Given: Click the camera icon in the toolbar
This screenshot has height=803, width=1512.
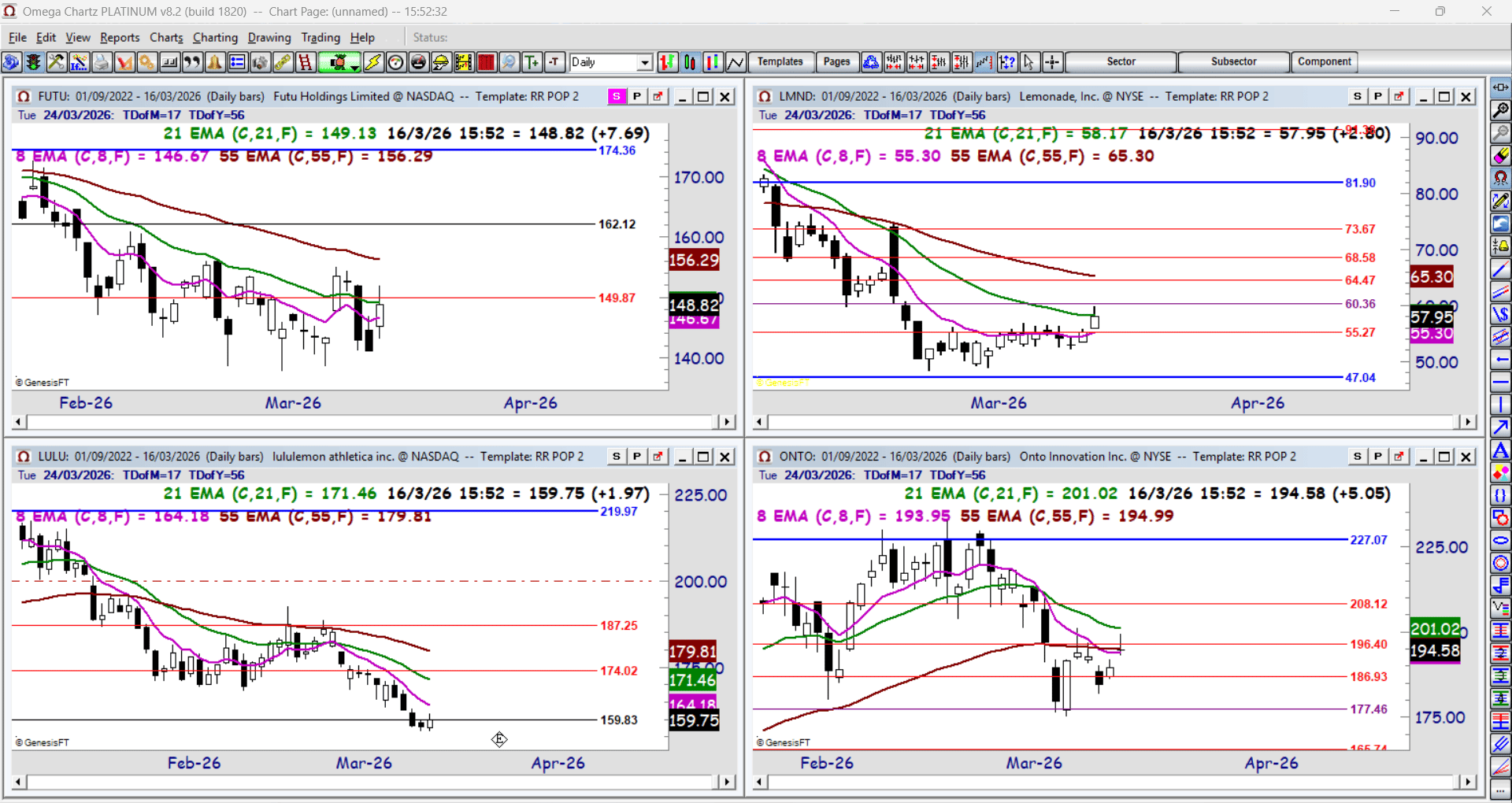Looking at the screenshot, I should 260,62.
